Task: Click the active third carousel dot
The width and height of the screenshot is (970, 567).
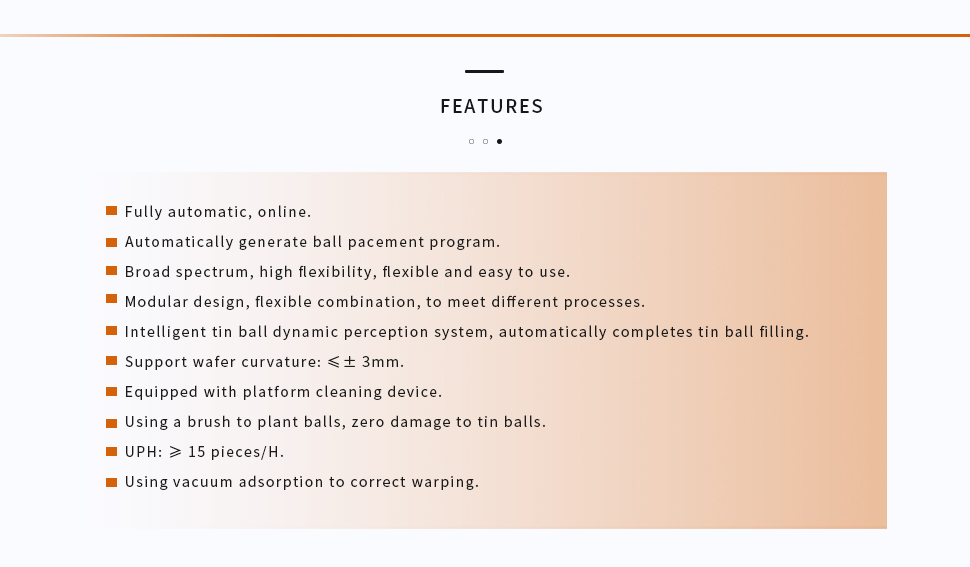Action: click(x=499, y=141)
